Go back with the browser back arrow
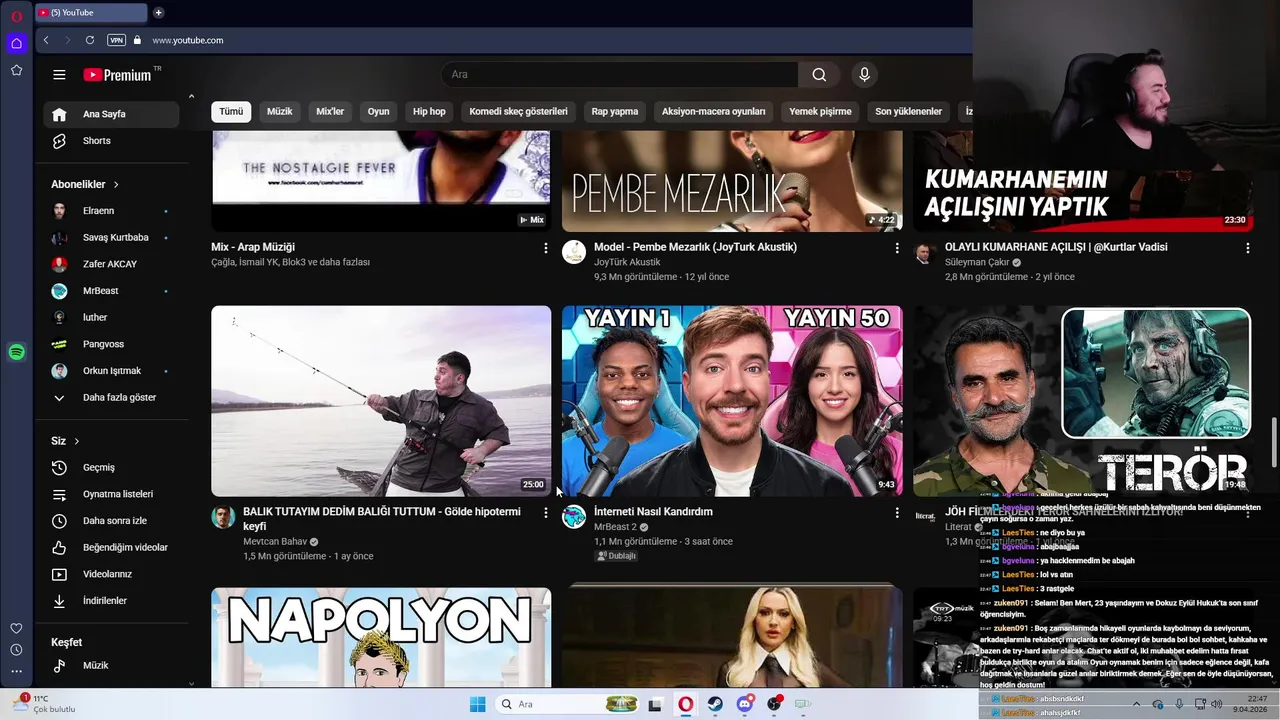Image resolution: width=1280 pixels, height=720 pixels. (46, 40)
